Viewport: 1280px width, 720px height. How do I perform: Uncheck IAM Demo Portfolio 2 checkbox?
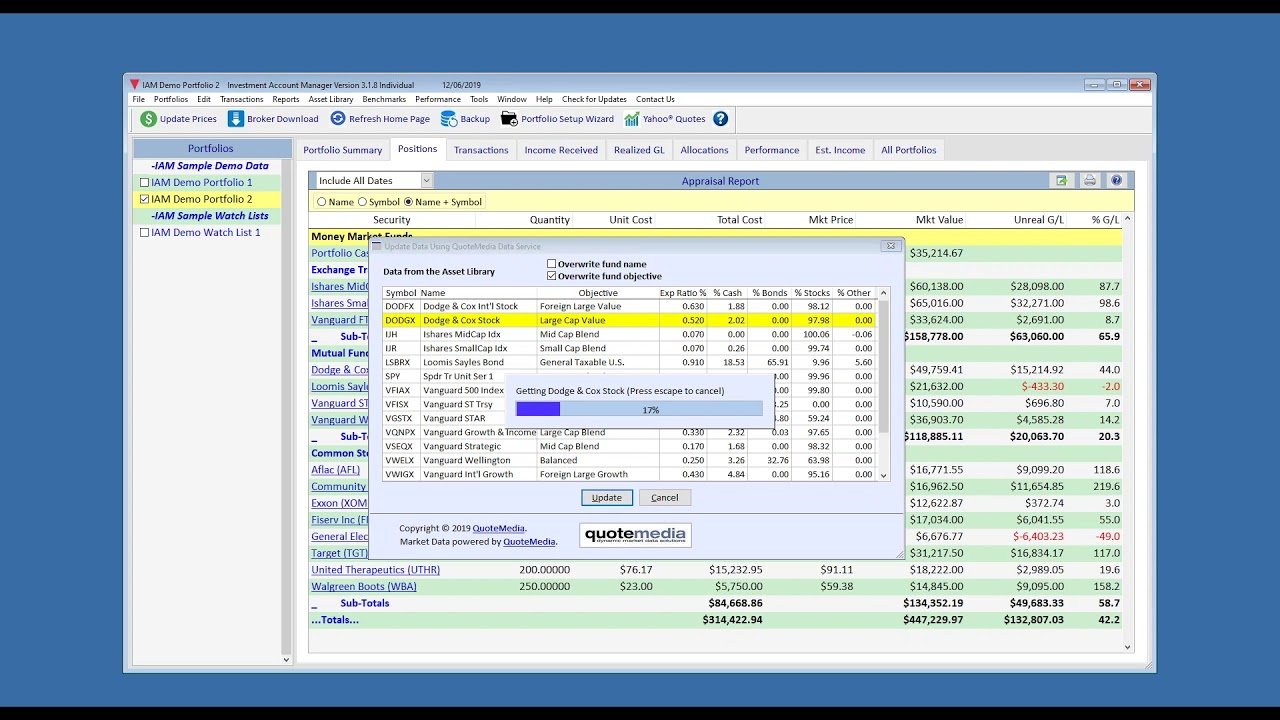pos(145,199)
